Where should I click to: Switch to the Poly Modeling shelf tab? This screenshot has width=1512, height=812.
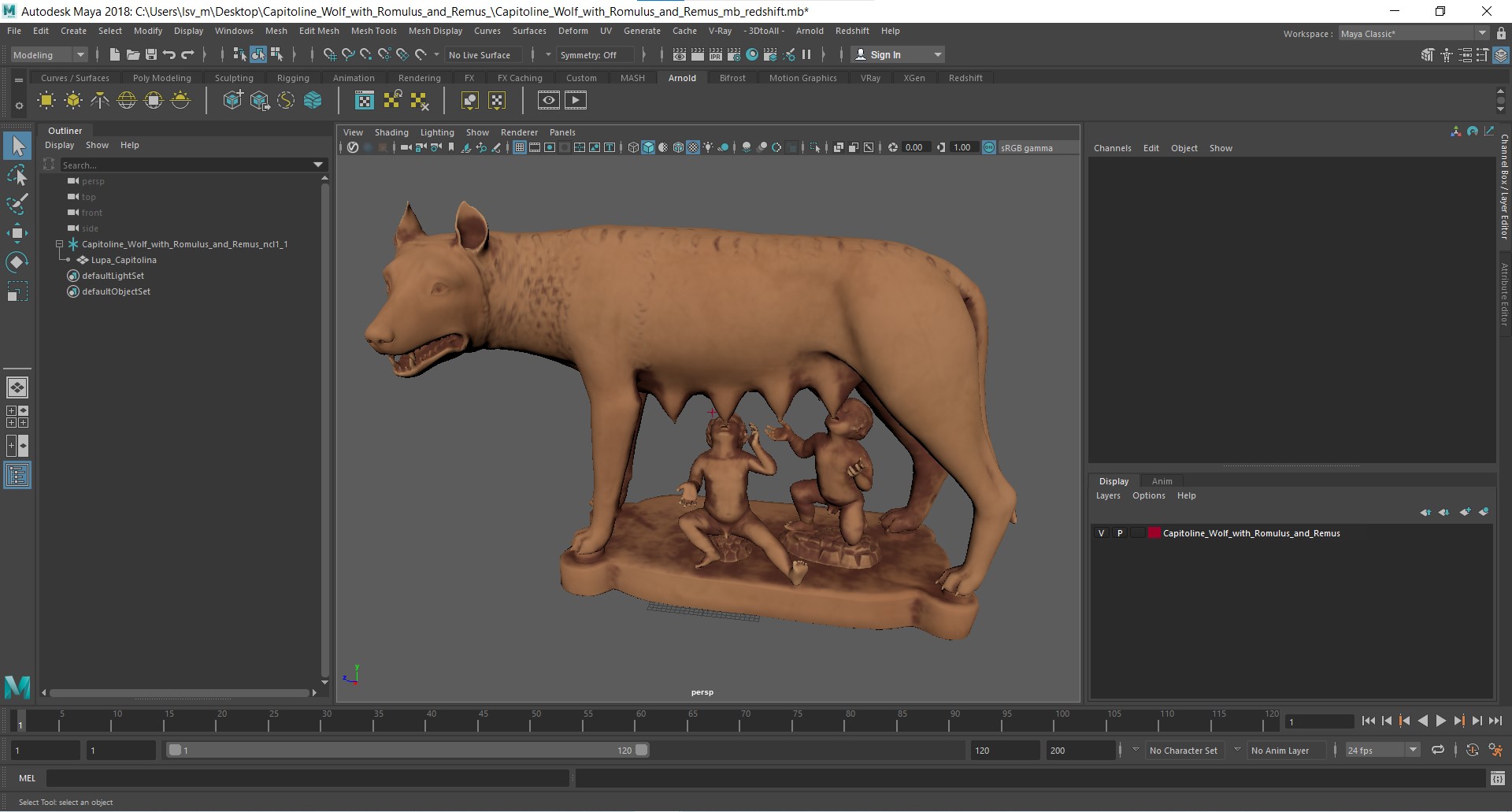point(161,78)
